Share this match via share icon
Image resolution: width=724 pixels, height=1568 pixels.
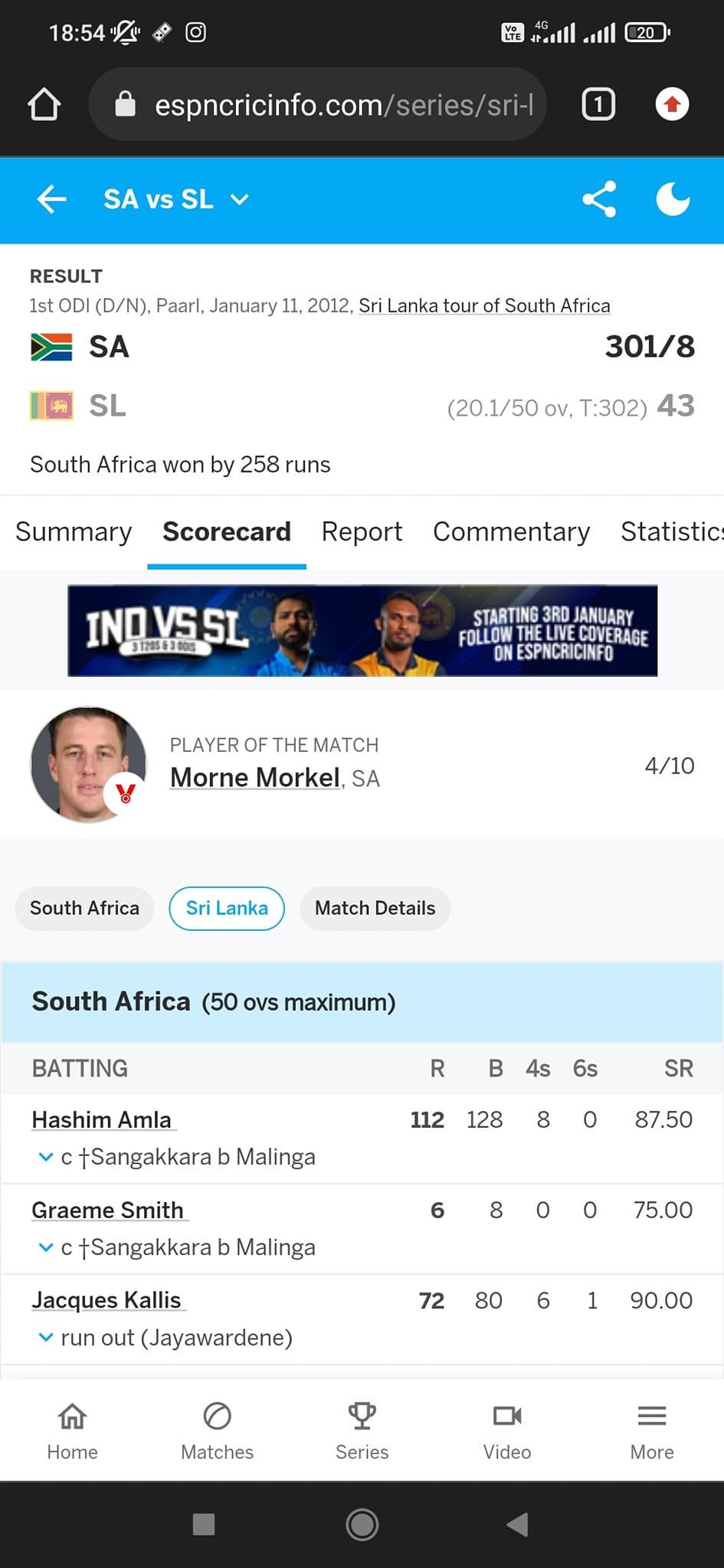click(599, 200)
